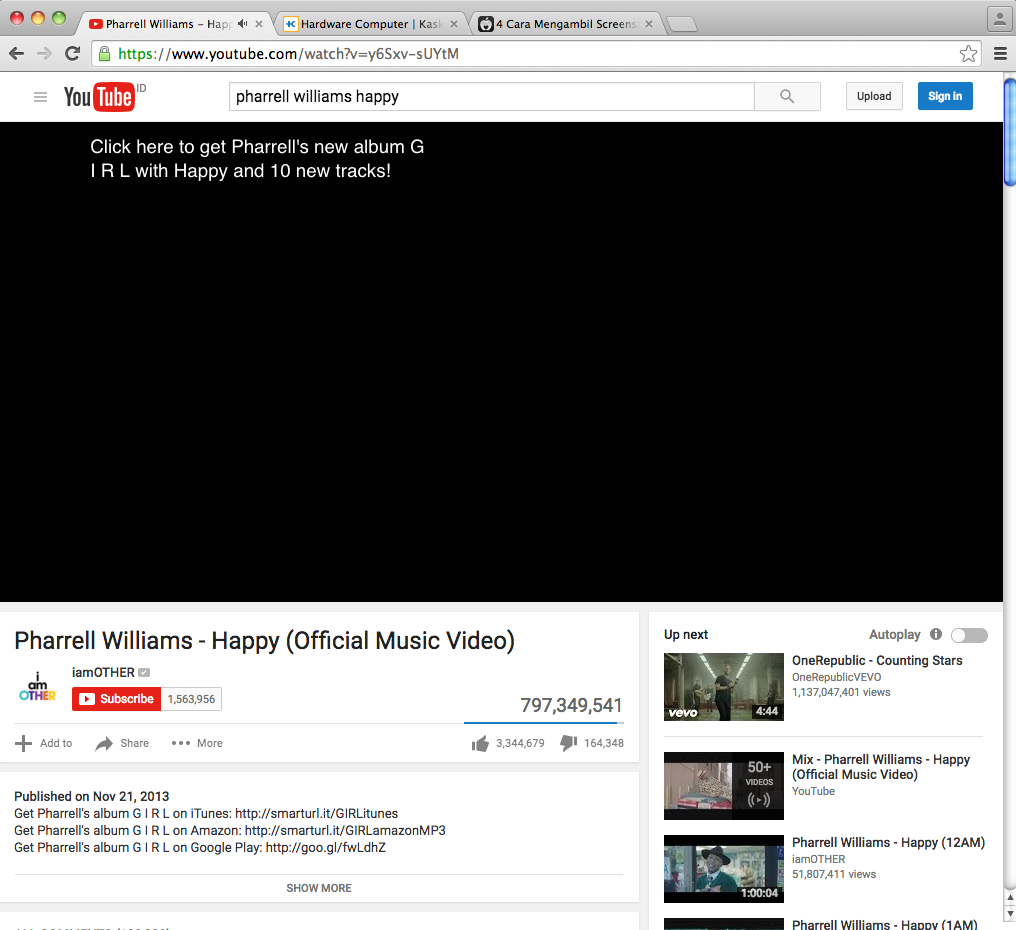The width and height of the screenshot is (1016, 930).
Task: Click the Share arrow icon
Action: pyautogui.click(x=104, y=743)
